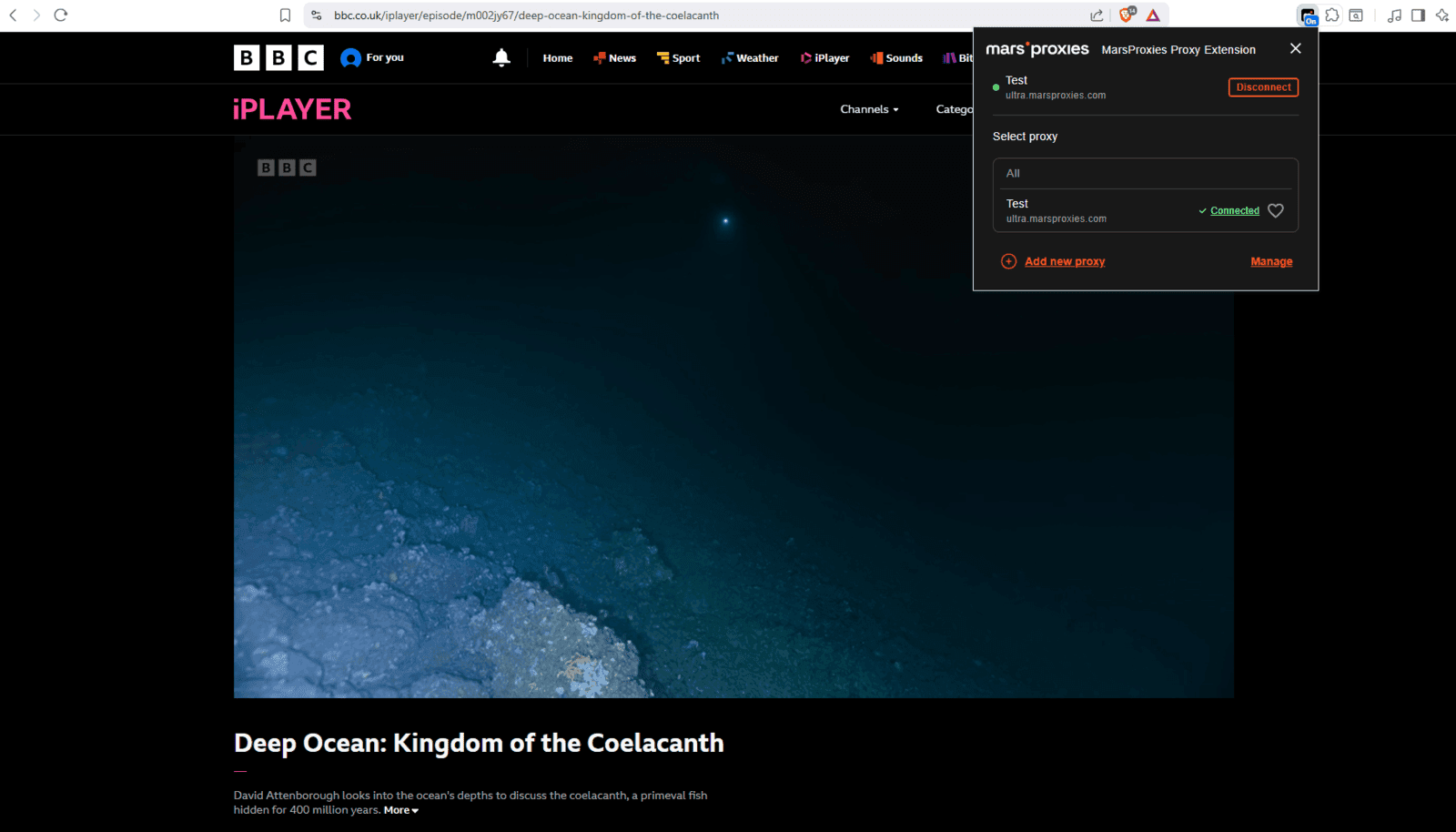Toggle the browser sidebar panel icon
1456x832 pixels.
1418,15
